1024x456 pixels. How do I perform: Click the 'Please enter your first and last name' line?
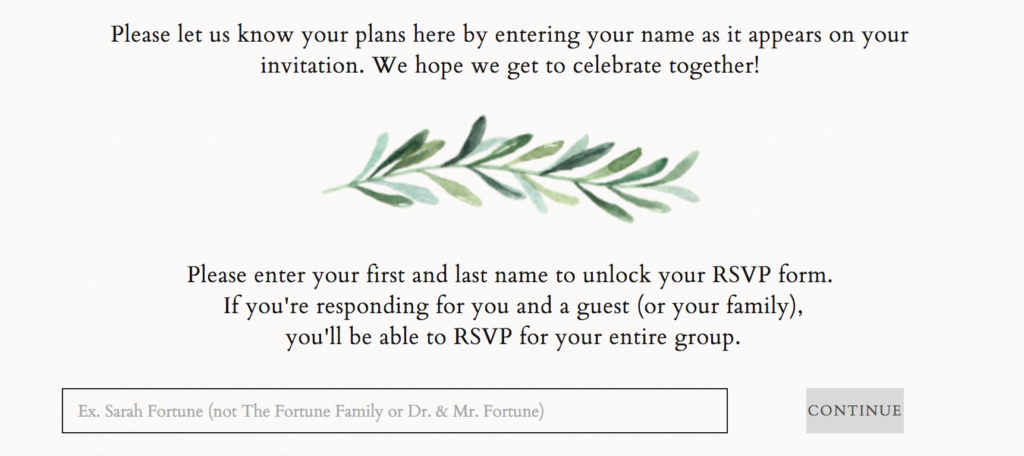click(x=510, y=274)
